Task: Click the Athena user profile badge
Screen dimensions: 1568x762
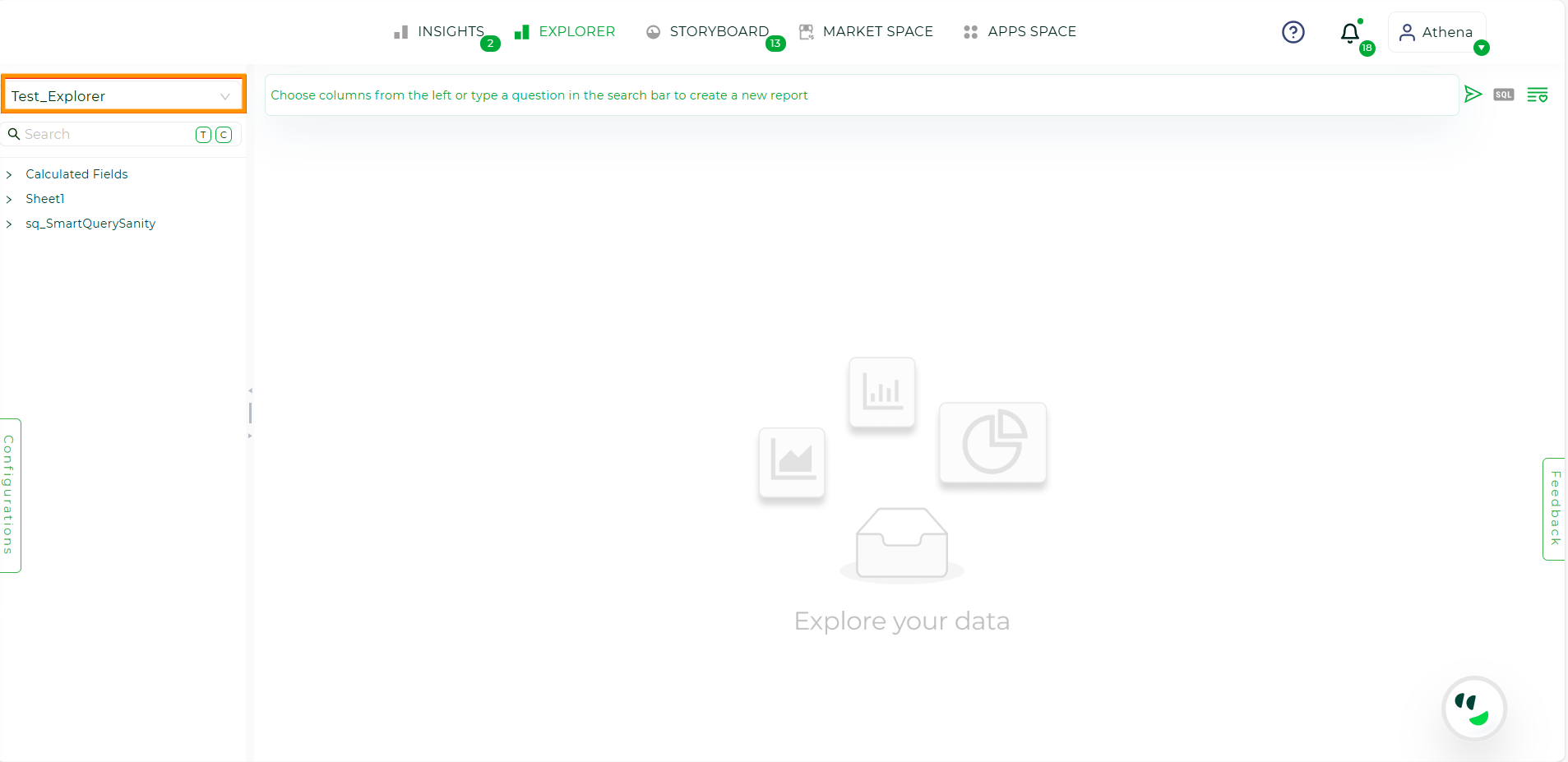Action: [1437, 32]
